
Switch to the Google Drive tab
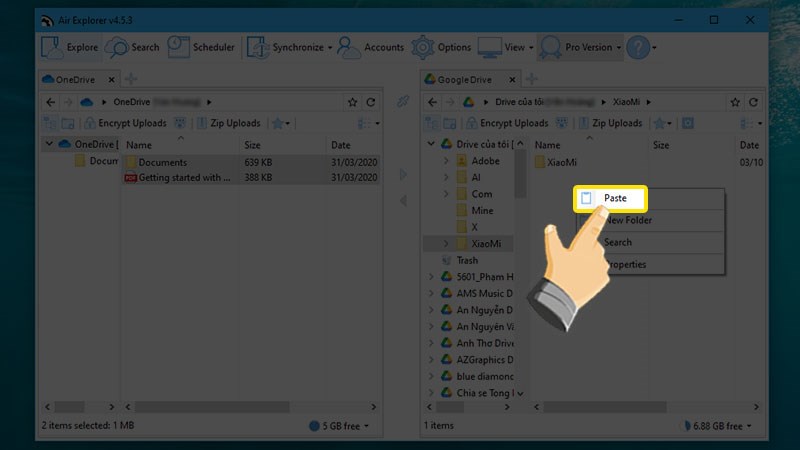pyautogui.click(x=464, y=80)
